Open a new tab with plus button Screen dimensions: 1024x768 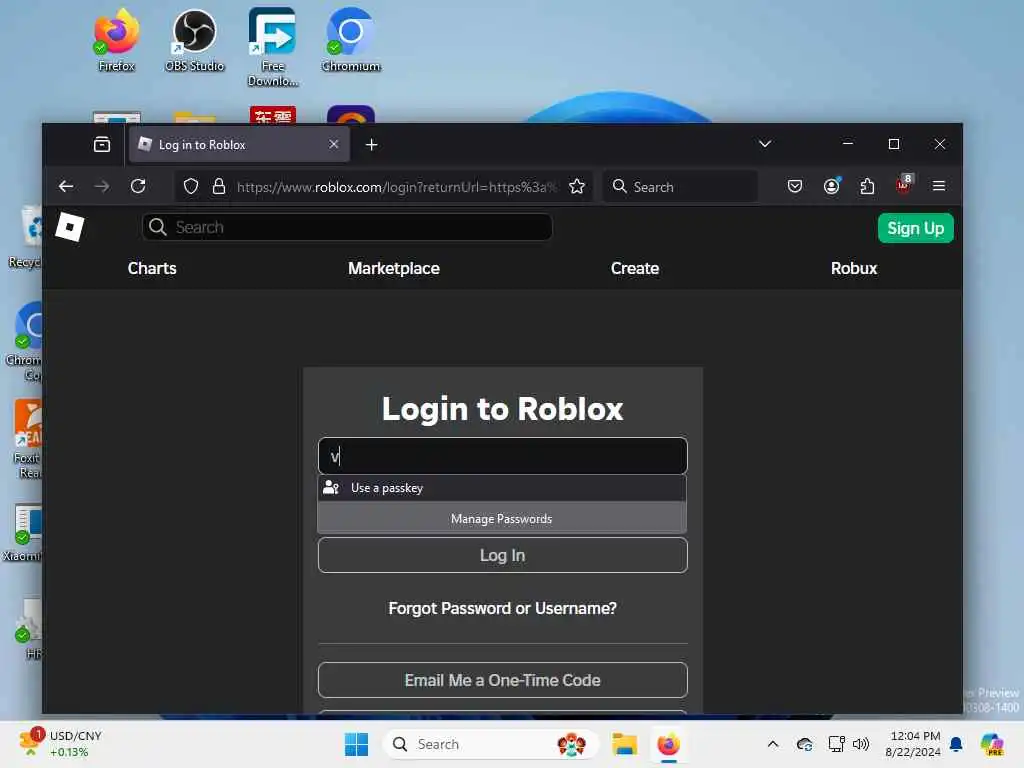(372, 144)
